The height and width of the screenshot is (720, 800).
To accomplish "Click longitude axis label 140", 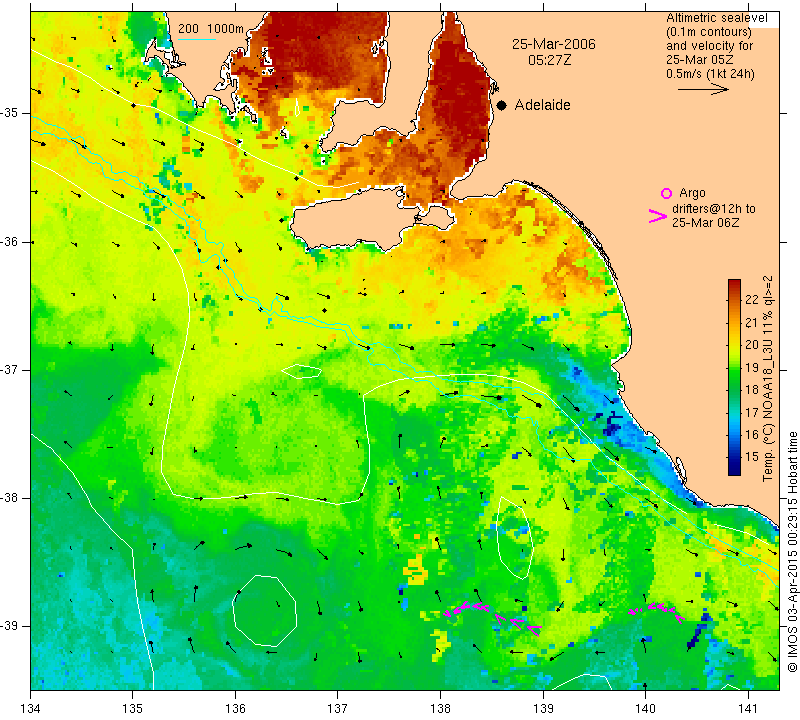I will [645, 708].
